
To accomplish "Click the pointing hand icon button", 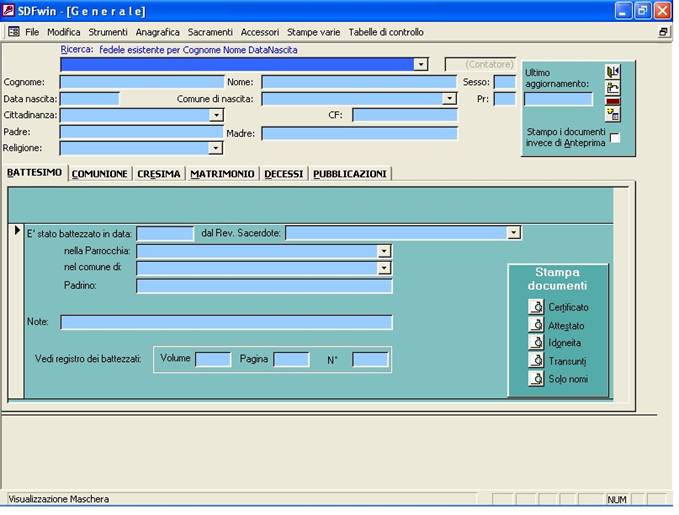I will coord(613,87).
